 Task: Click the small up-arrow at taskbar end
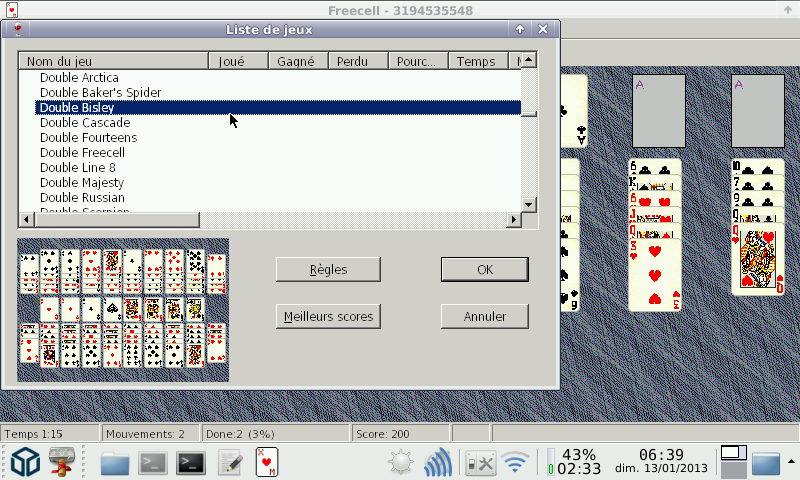791,461
